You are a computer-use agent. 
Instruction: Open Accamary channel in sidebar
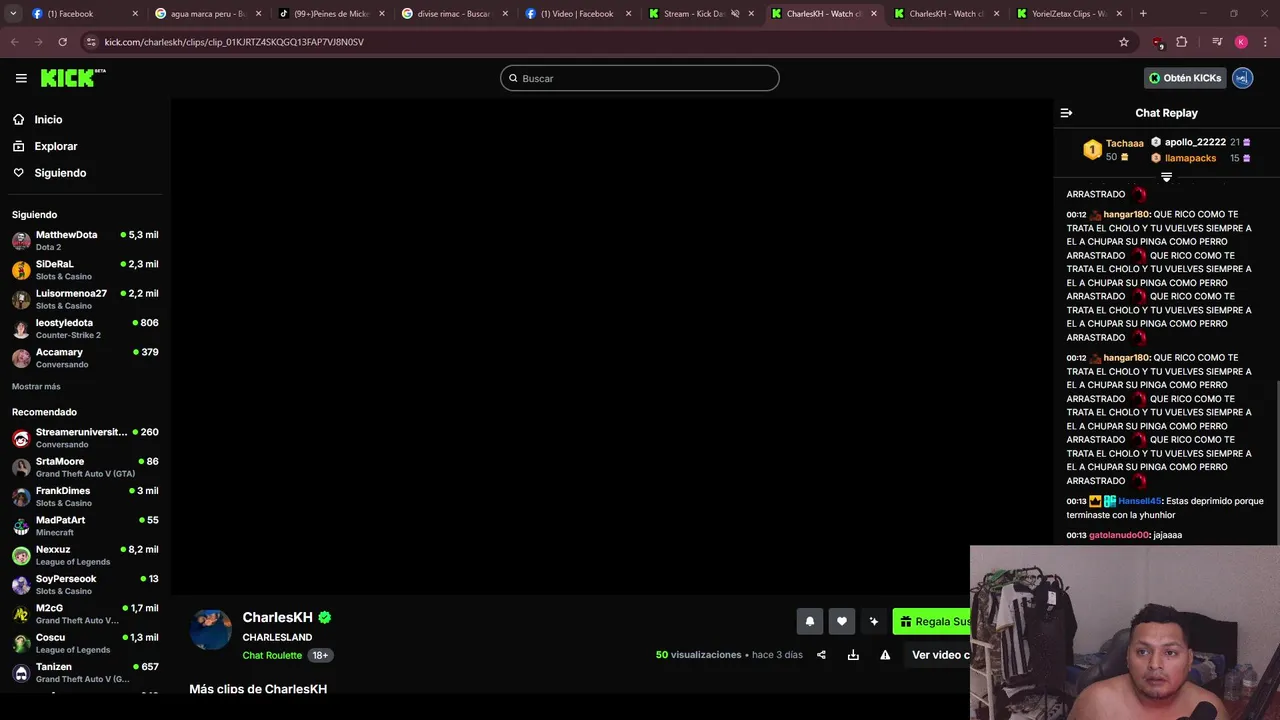tap(85, 358)
